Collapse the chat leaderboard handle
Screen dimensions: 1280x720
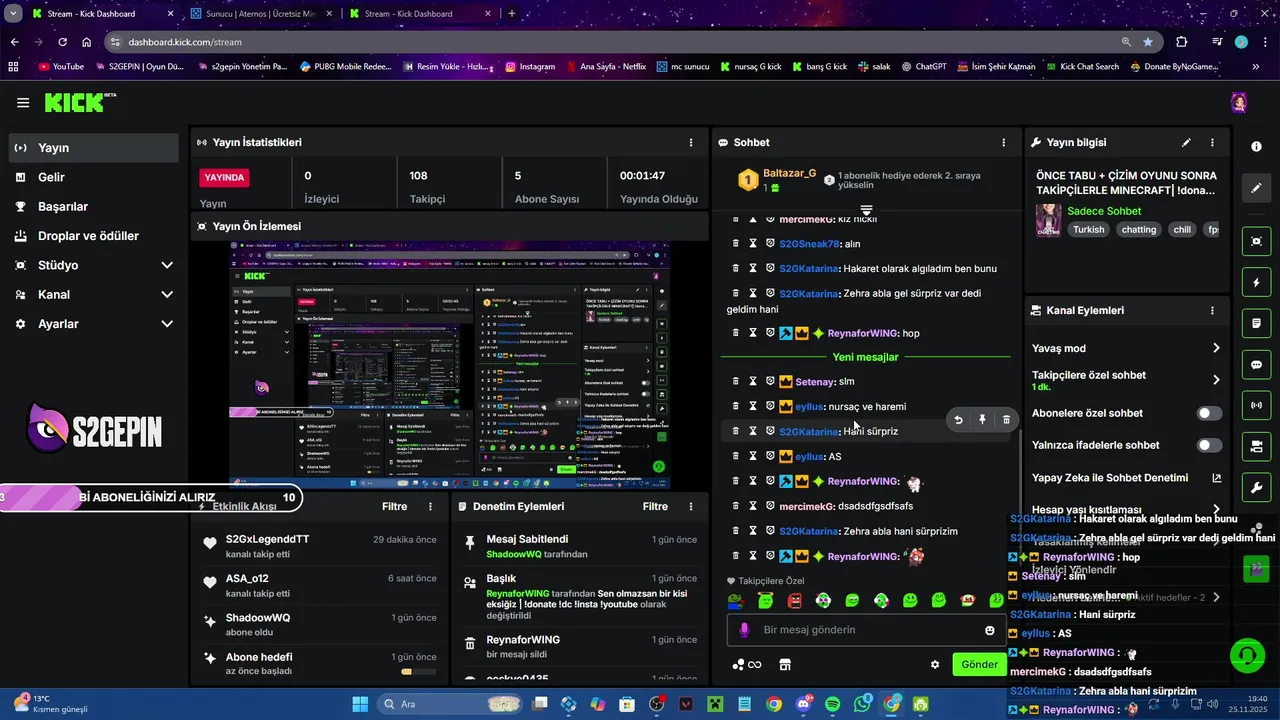(x=866, y=211)
